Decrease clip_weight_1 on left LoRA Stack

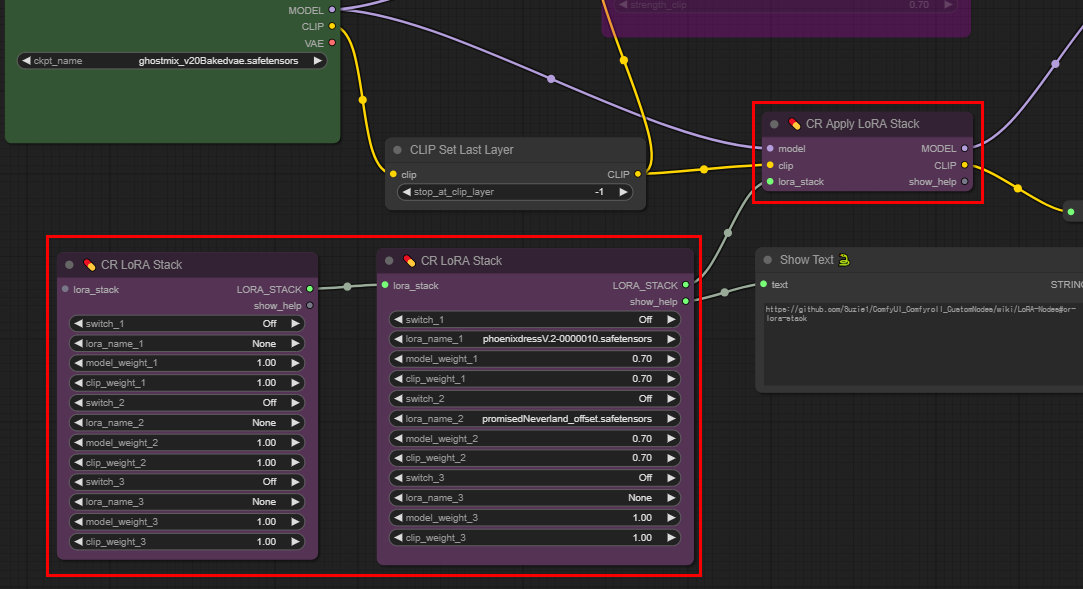78,383
